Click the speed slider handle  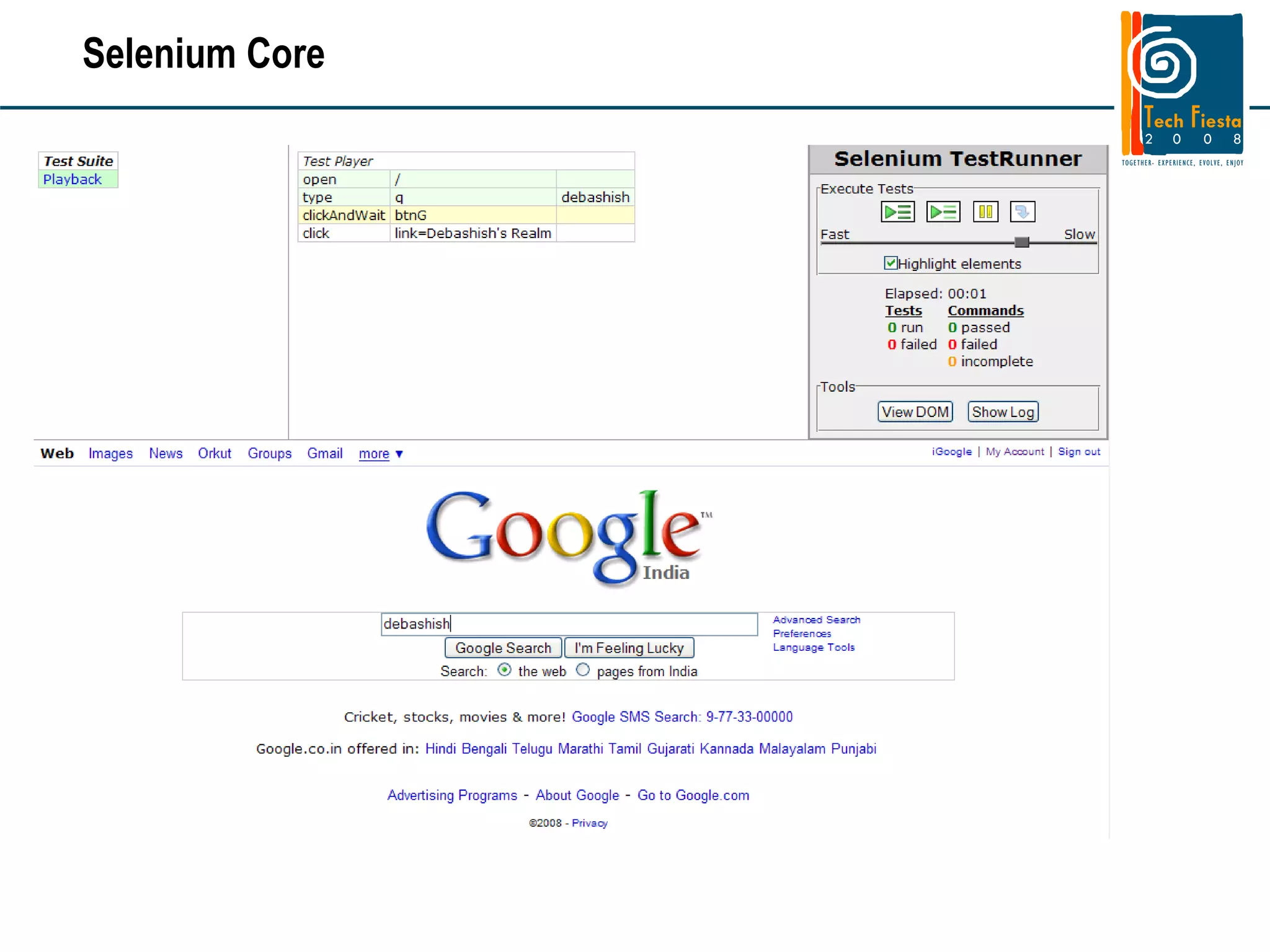tap(1021, 242)
